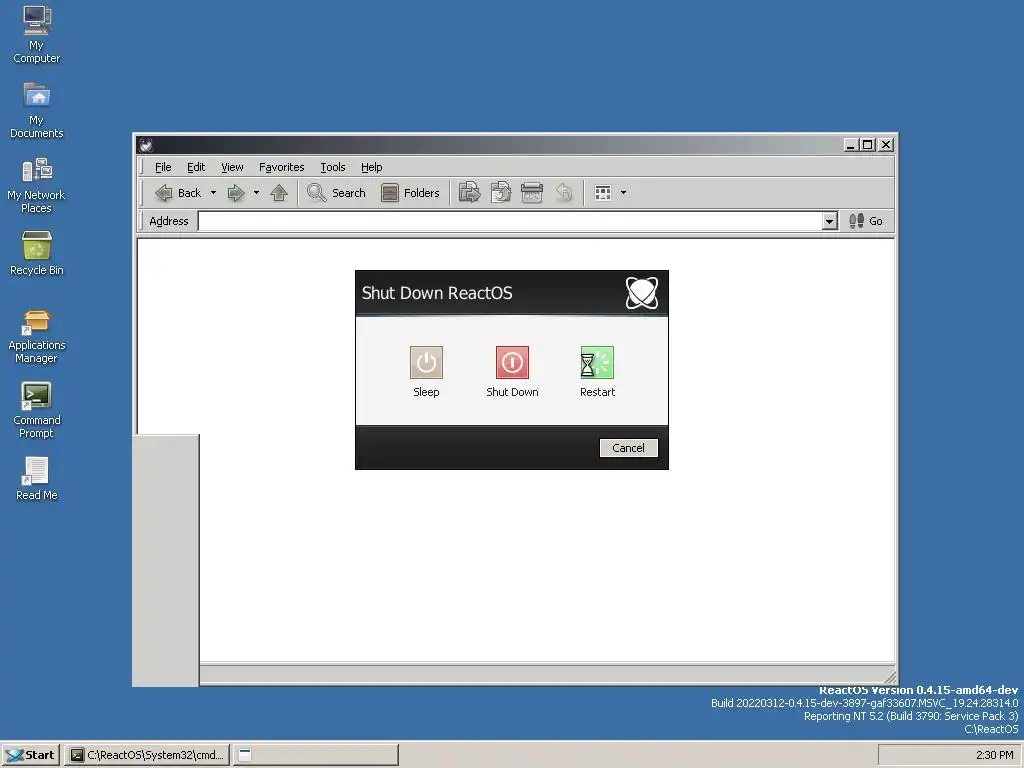Click the explorer window title bar icon
This screenshot has height=768, width=1024.
[146, 145]
